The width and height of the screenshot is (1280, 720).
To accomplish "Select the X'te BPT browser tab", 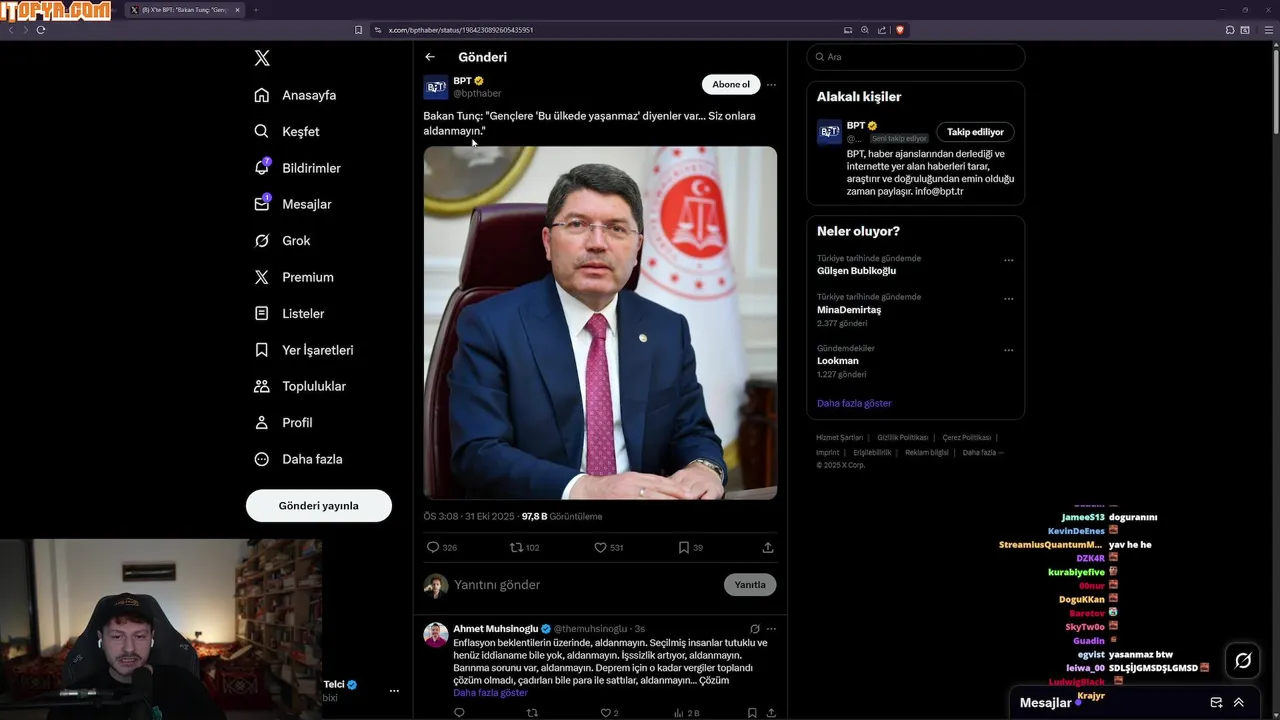I will 186,10.
